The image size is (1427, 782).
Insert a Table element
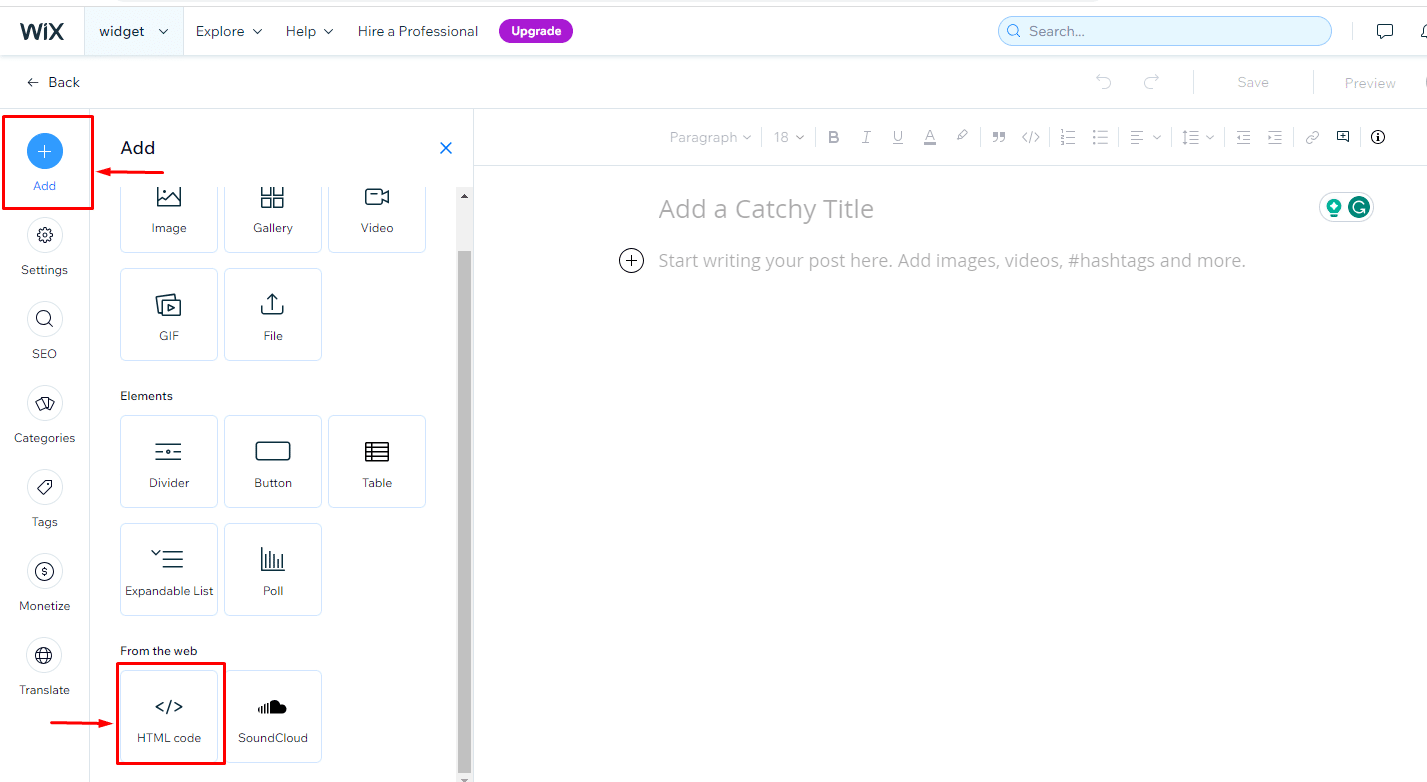pyautogui.click(x=377, y=462)
